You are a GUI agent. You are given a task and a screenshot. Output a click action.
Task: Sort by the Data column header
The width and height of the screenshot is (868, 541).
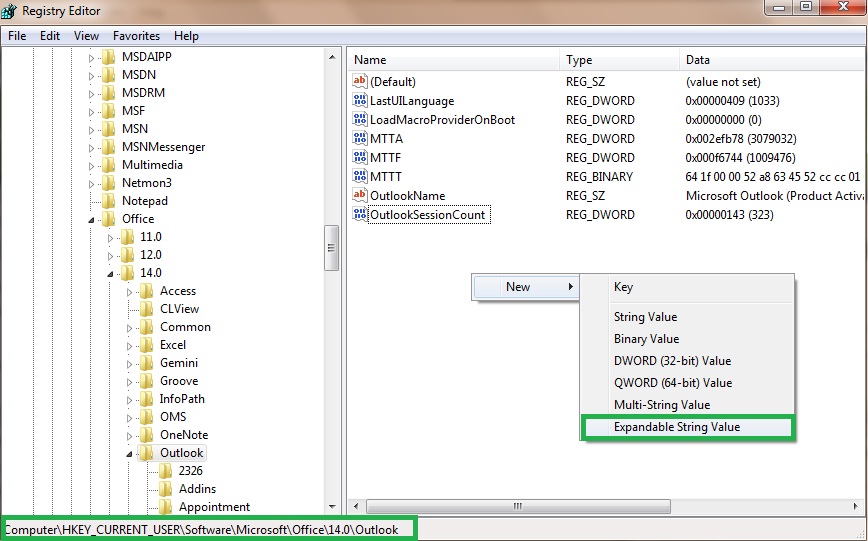click(x=773, y=60)
